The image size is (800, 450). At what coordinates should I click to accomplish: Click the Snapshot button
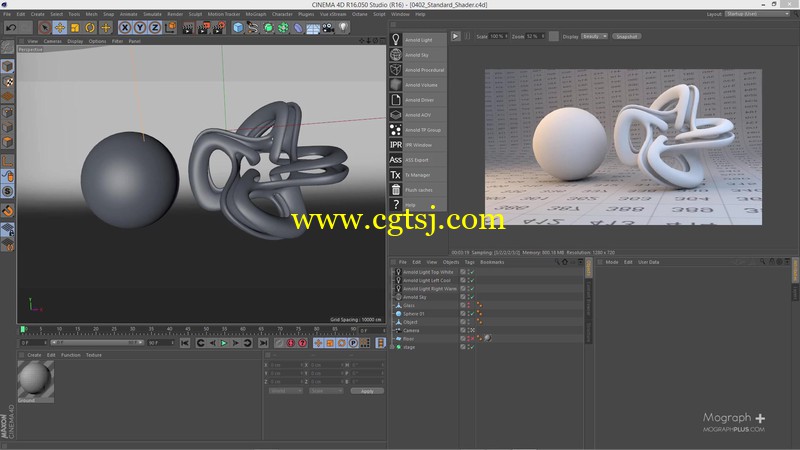(x=627, y=37)
